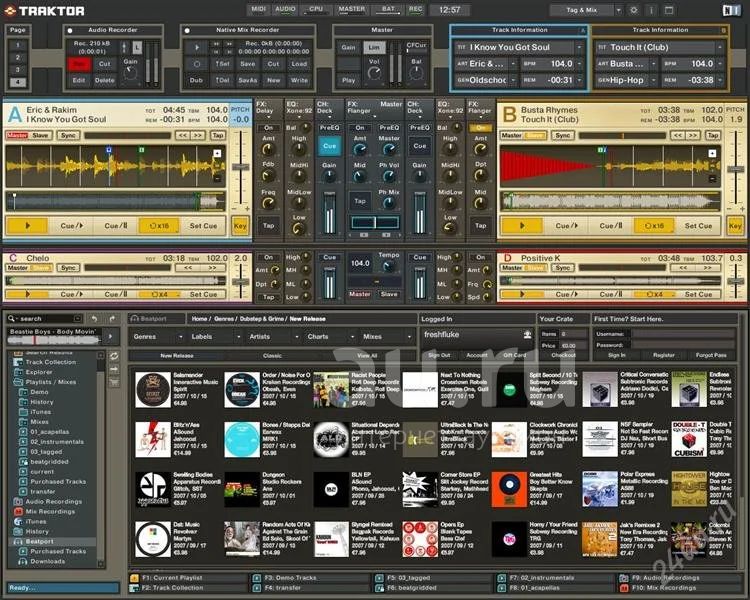Open the Salamander release thumbnail

click(x=153, y=390)
